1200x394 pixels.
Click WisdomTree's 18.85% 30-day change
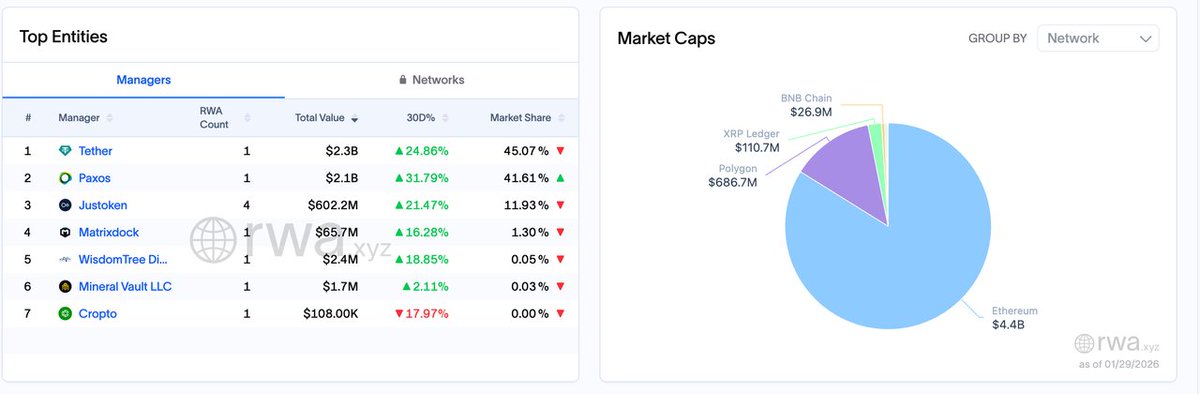coord(421,259)
